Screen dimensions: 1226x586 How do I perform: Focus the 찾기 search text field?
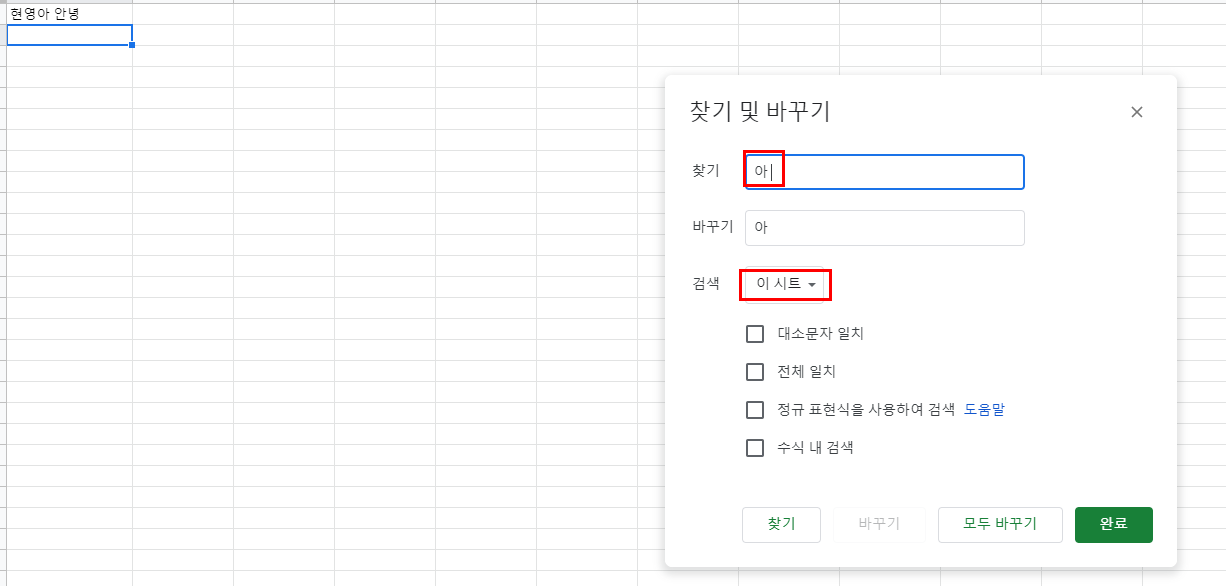885,172
